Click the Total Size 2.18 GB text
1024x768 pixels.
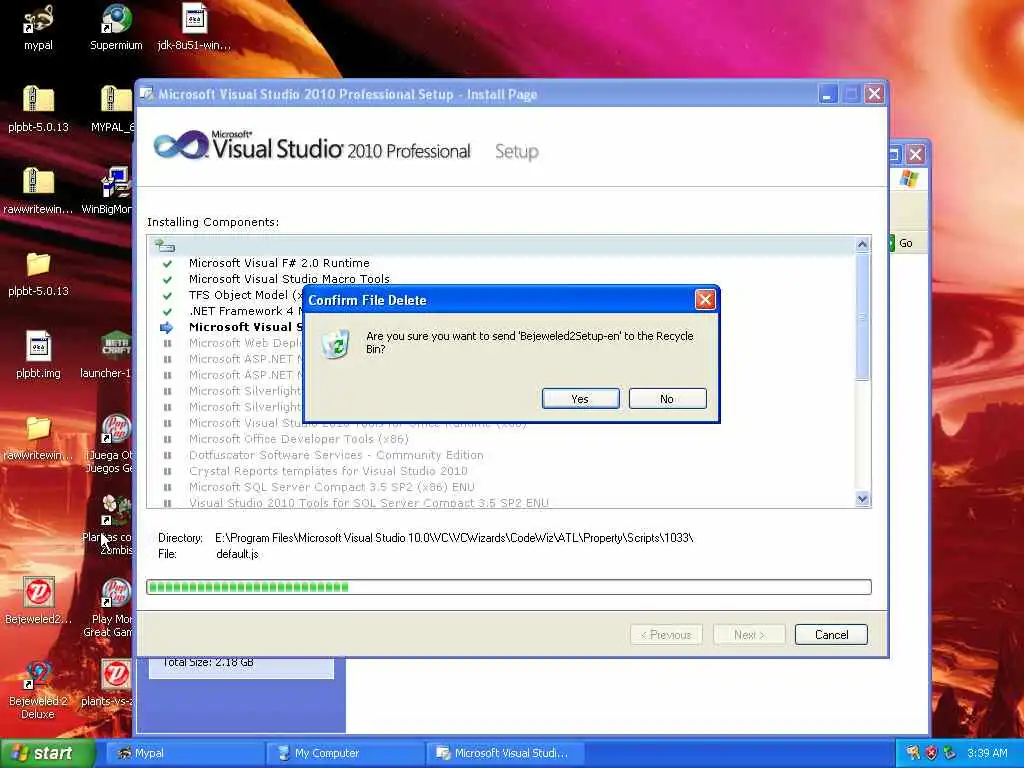point(207,662)
